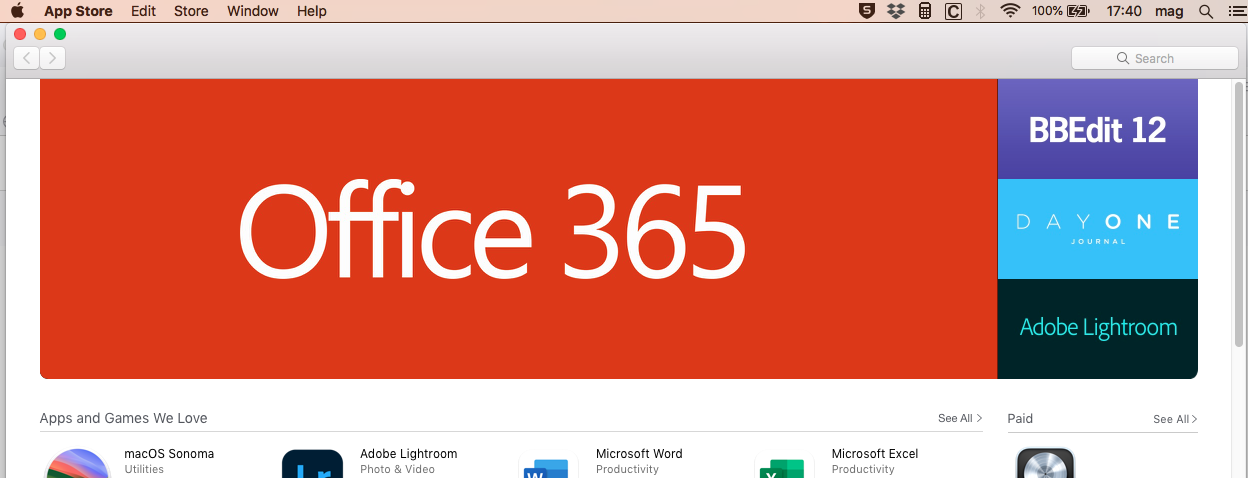
Task: Click Productivity under Microsoft Word
Action: [x=627, y=469]
